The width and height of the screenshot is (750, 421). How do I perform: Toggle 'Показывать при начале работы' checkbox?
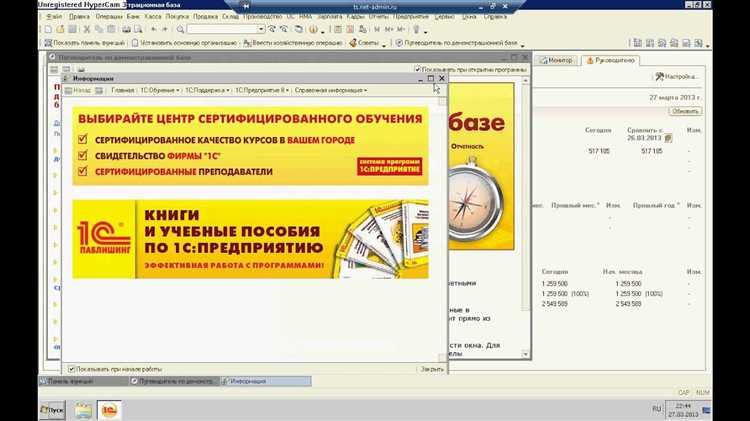pos(71,369)
